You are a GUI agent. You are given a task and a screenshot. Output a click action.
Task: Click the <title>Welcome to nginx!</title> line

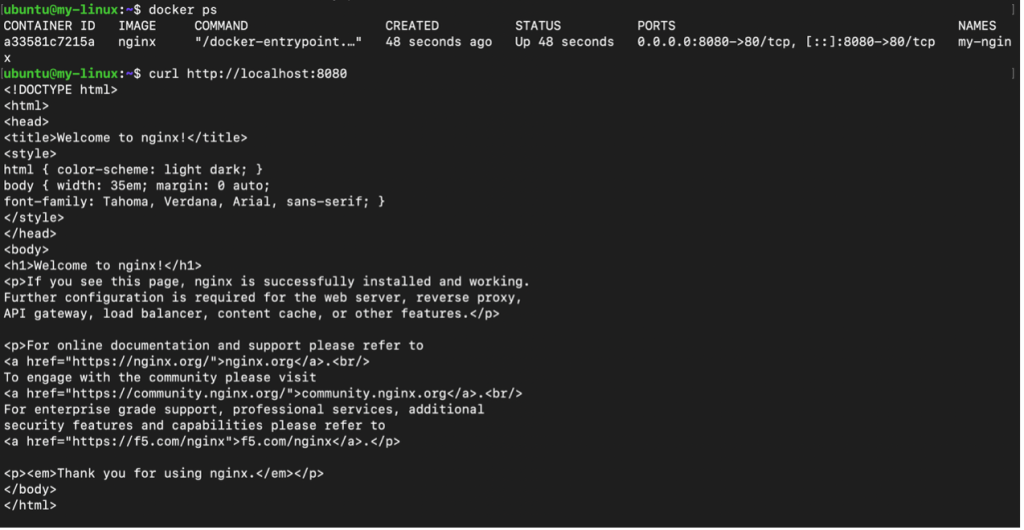tap(125, 138)
